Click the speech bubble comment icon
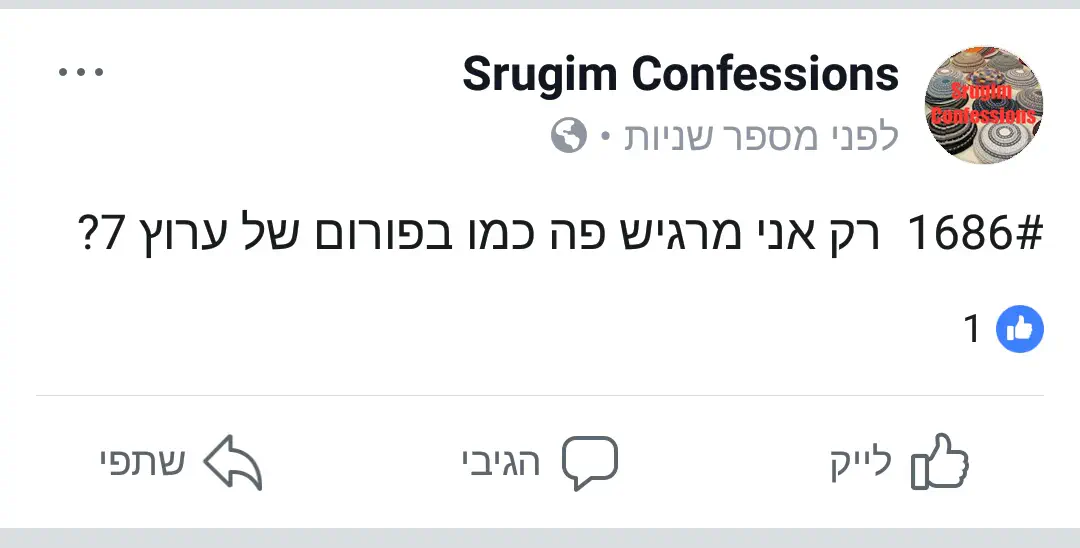Screen dimensions: 1080x548 pyautogui.click(x=590, y=462)
